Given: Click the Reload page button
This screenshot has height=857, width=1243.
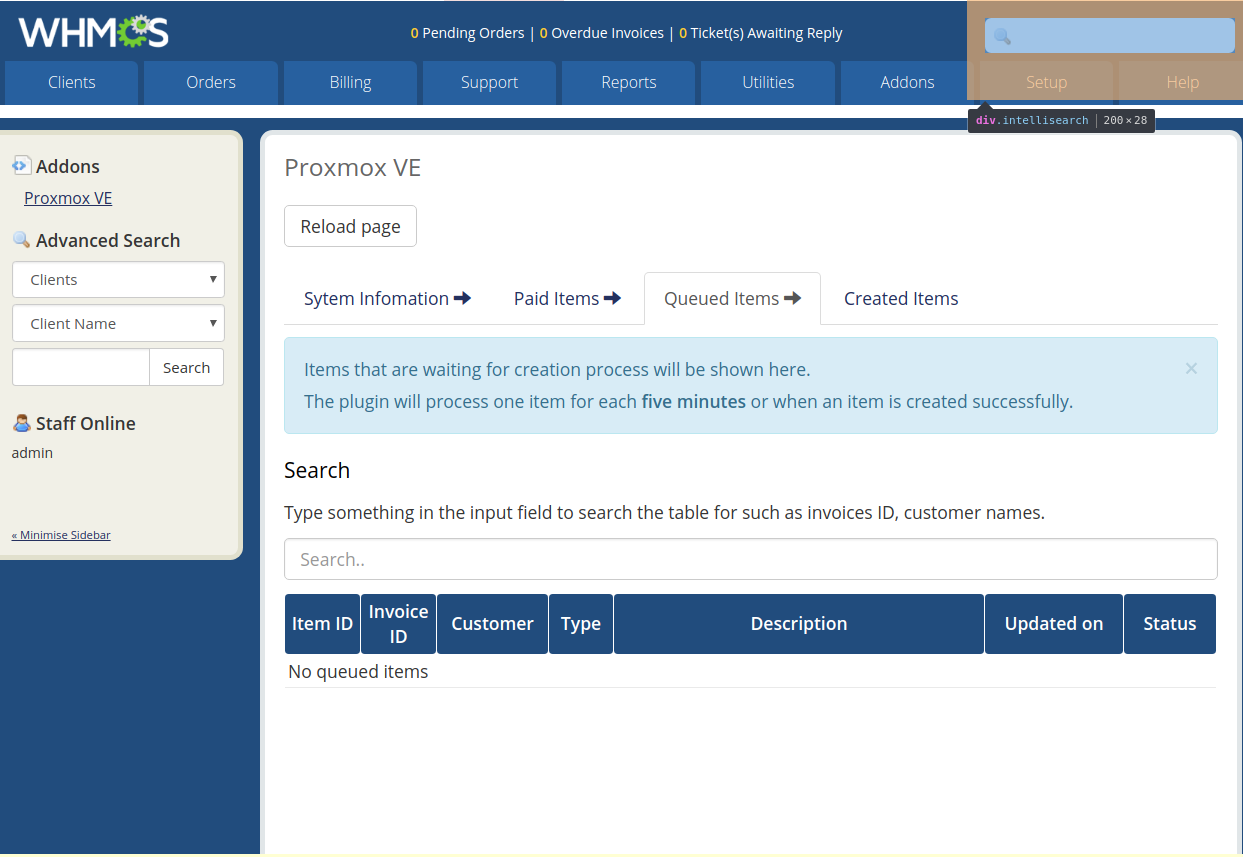Looking at the screenshot, I should (x=350, y=226).
